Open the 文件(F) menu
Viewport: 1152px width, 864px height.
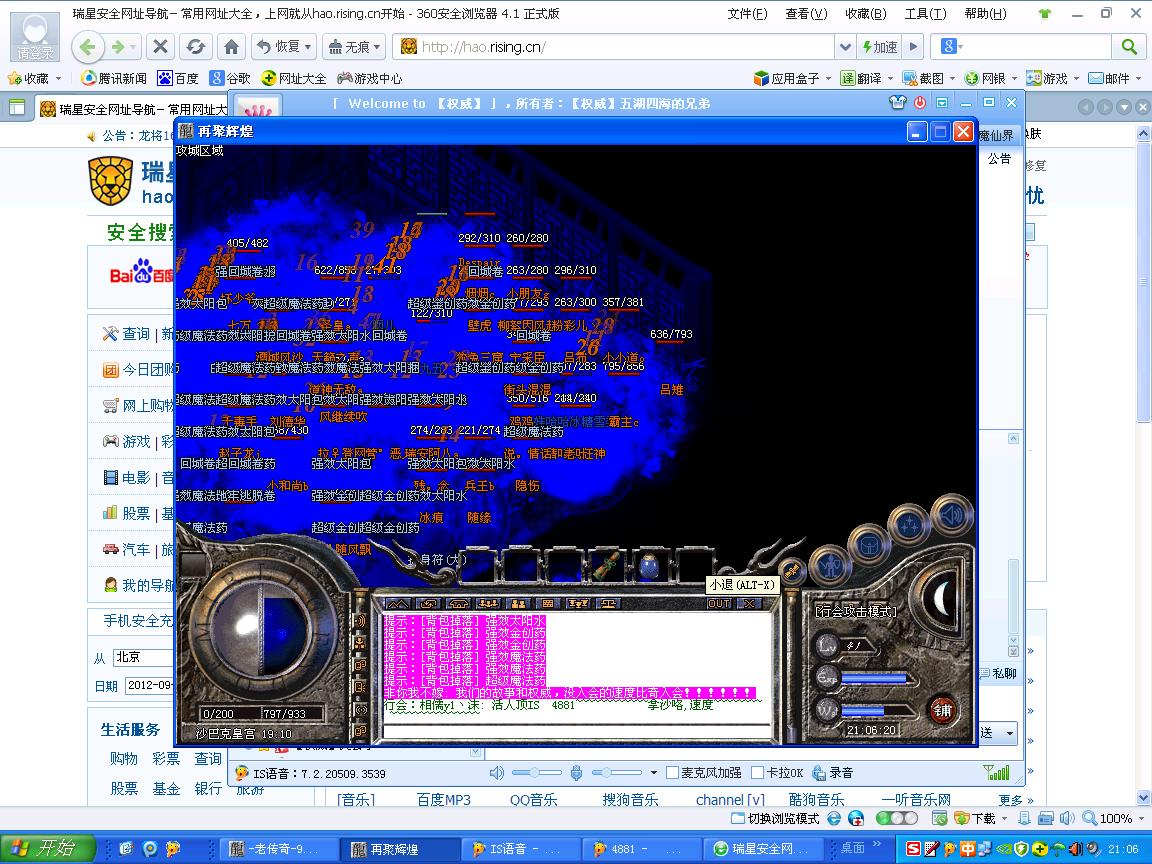[747, 13]
